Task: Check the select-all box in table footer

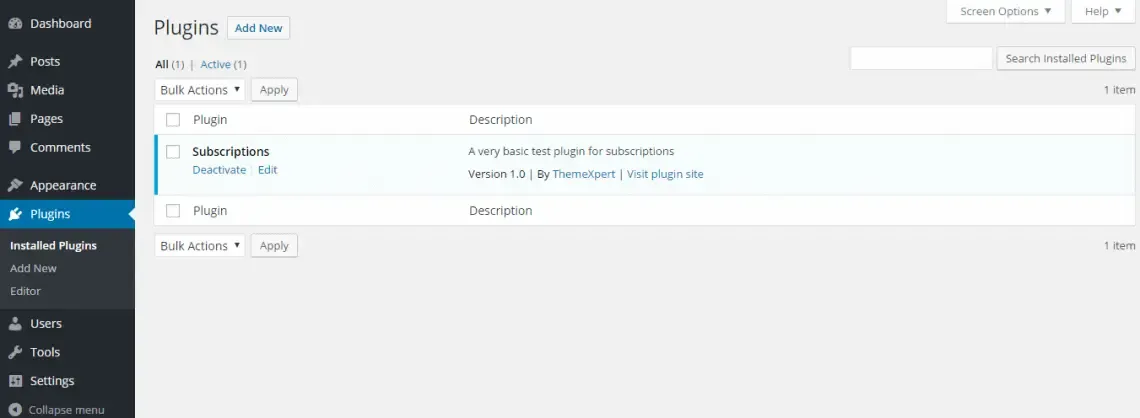Action: coord(173,211)
